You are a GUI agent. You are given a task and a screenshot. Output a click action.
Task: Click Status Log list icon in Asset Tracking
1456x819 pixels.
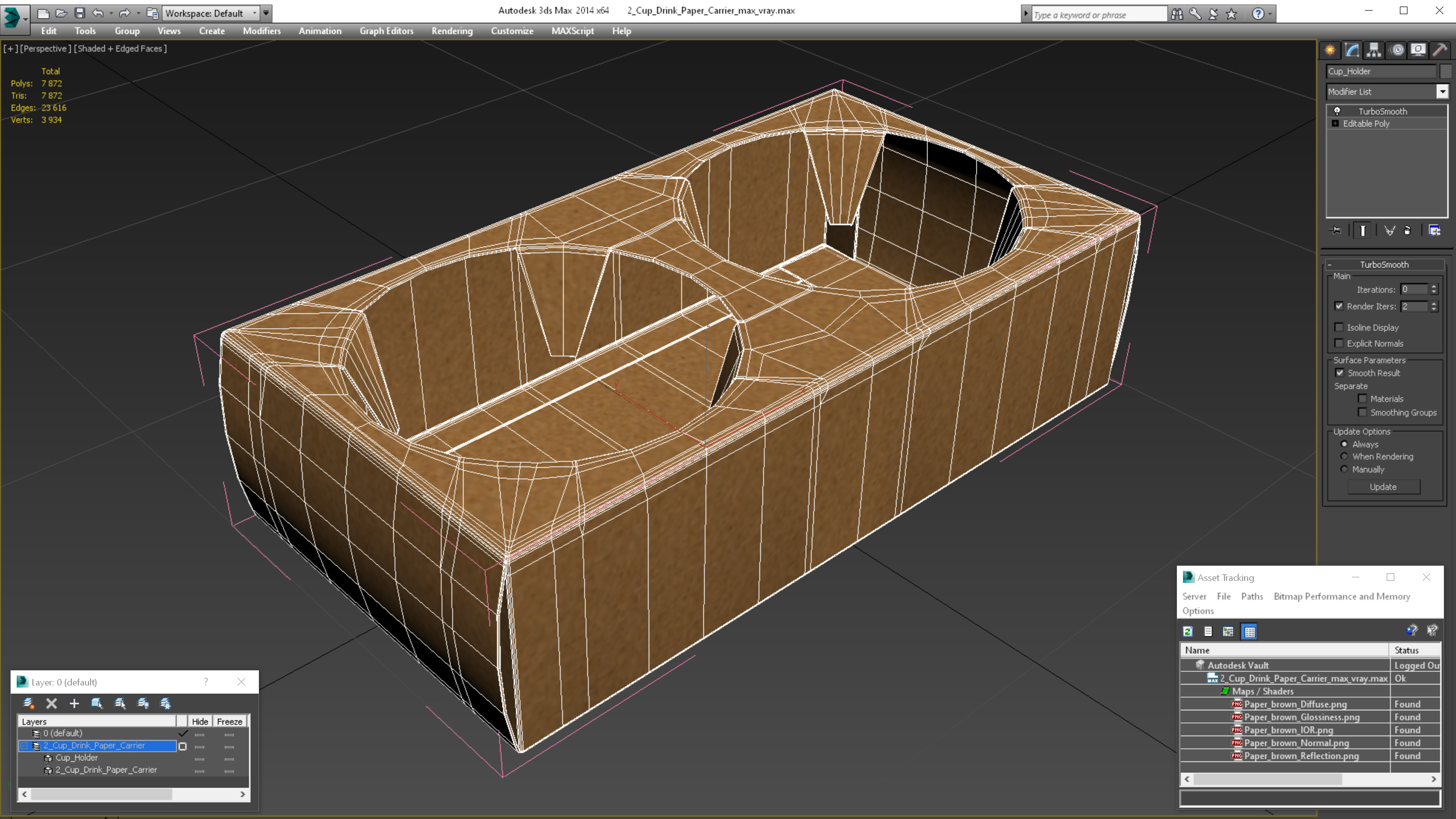point(1208,631)
